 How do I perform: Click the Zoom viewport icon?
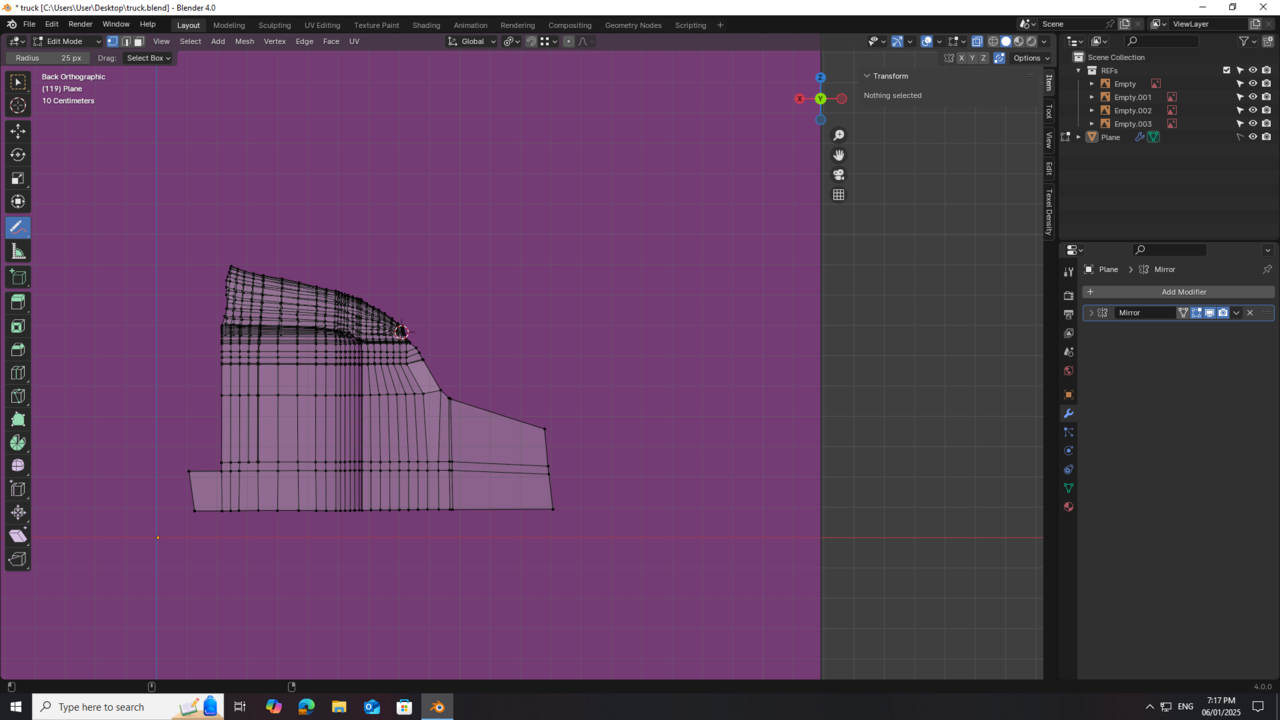pos(838,135)
